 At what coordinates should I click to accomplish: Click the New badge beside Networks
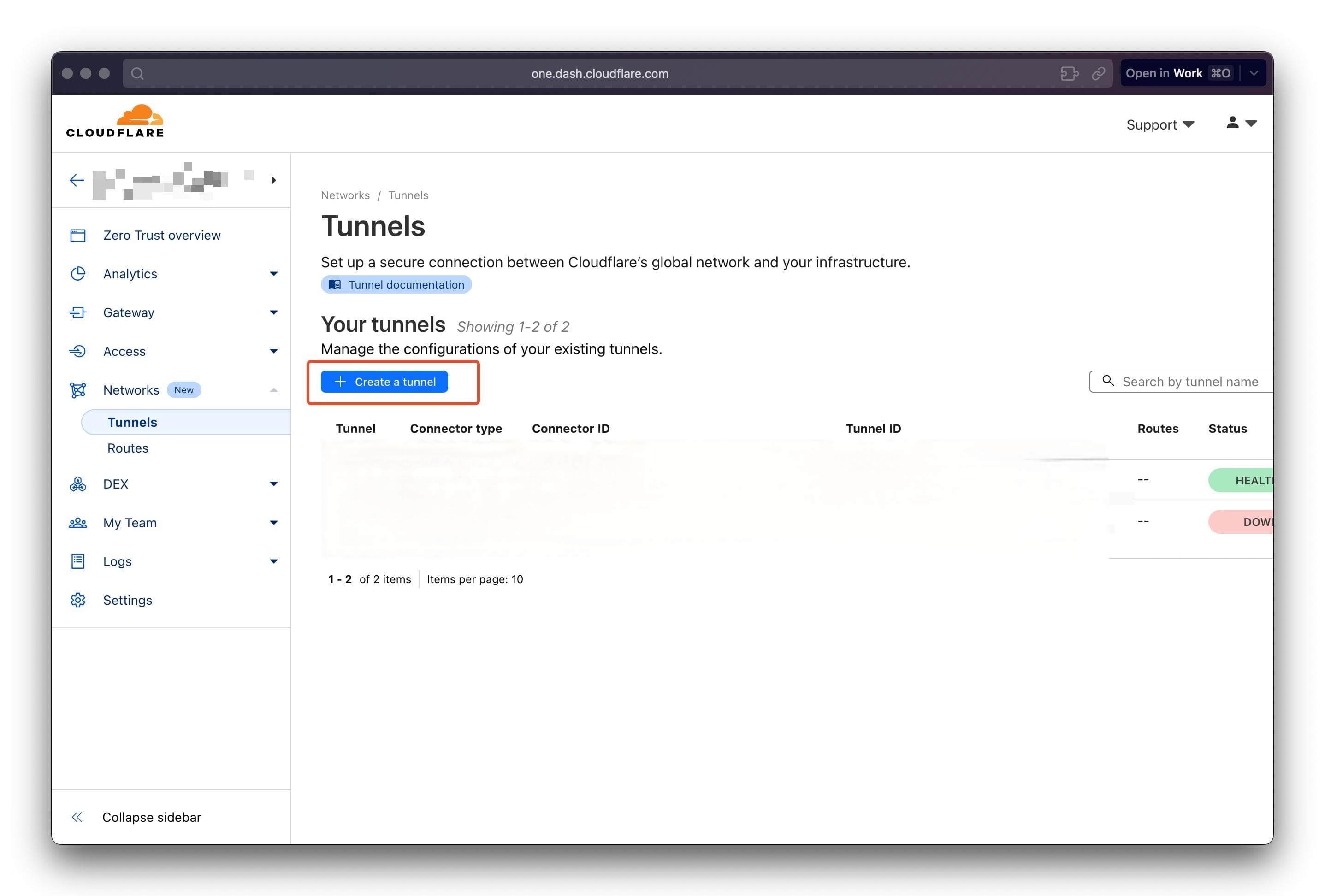183,390
